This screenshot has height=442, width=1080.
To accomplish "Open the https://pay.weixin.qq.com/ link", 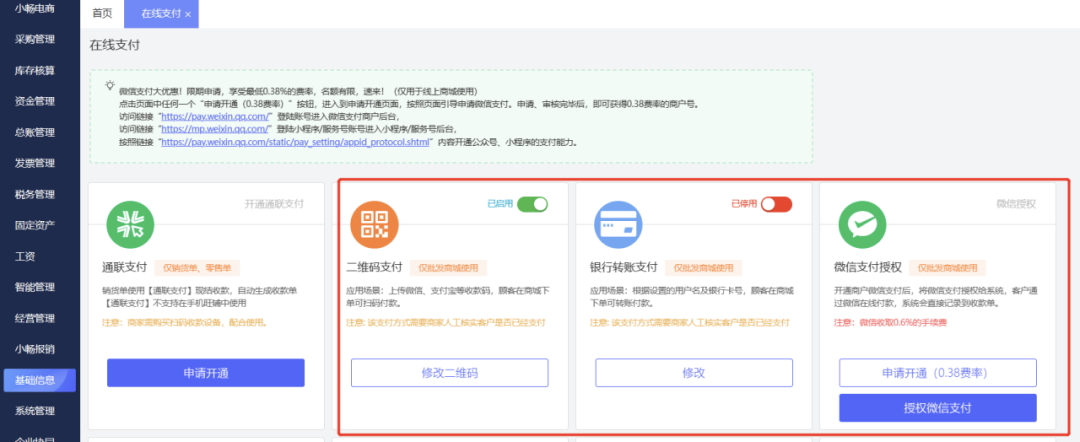I will (x=217, y=116).
